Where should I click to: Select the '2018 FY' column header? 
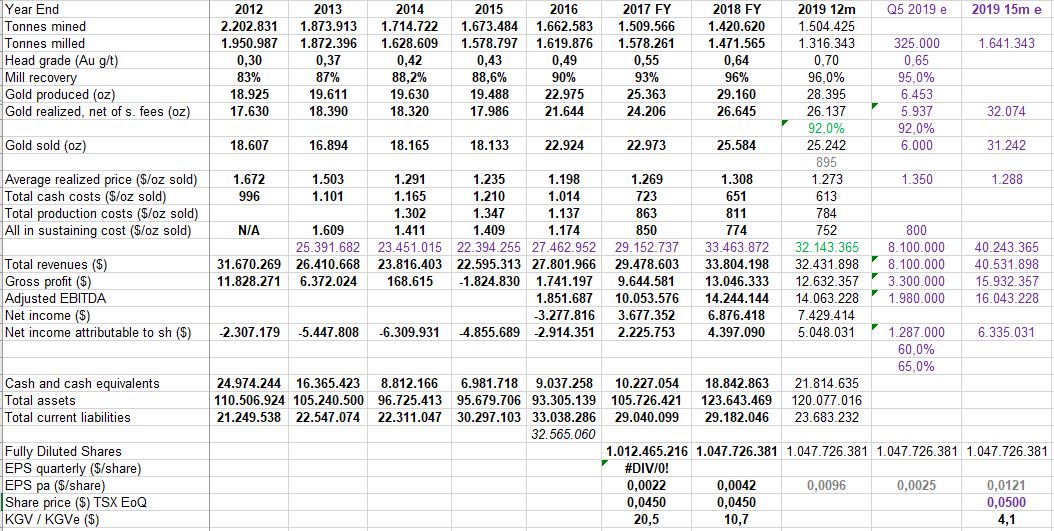pyautogui.click(x=737, y=9)
